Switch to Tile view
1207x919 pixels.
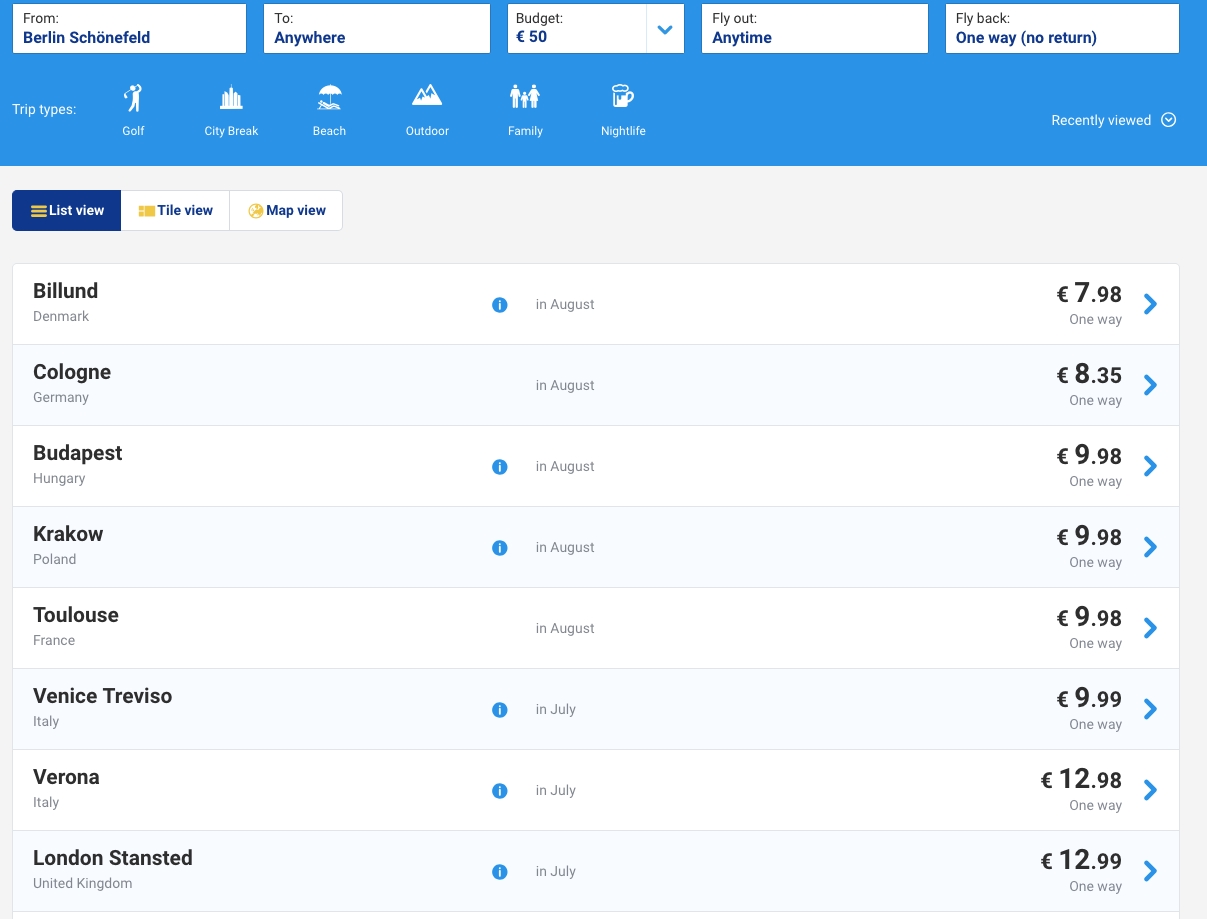pos(176,211)
